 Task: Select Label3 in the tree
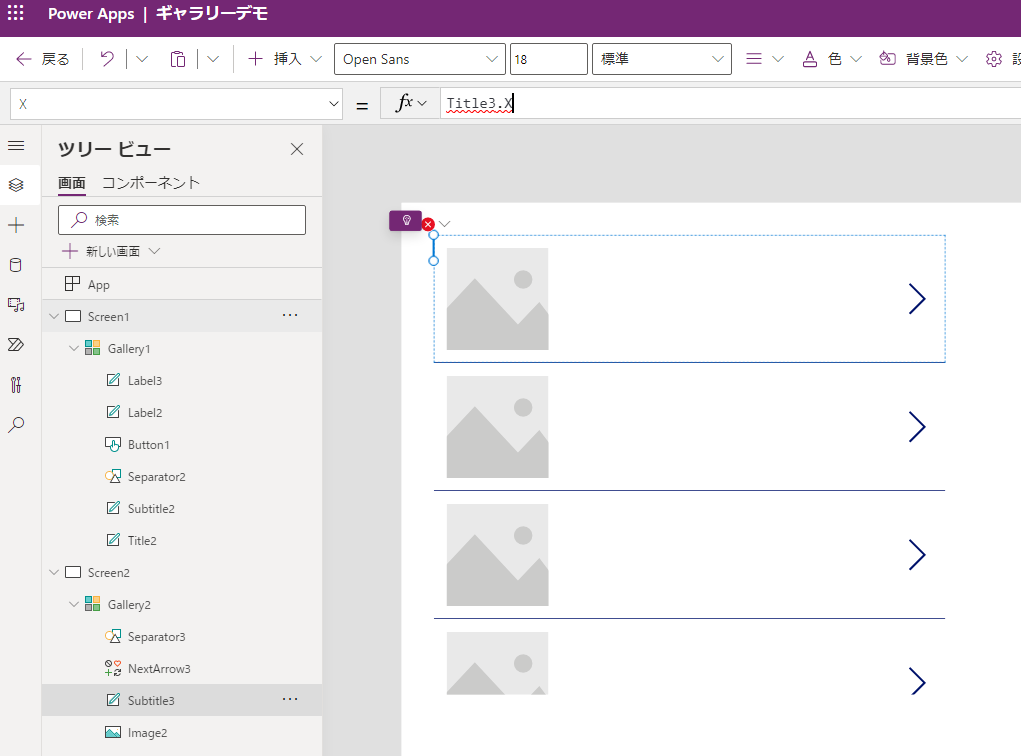point(145,380)
